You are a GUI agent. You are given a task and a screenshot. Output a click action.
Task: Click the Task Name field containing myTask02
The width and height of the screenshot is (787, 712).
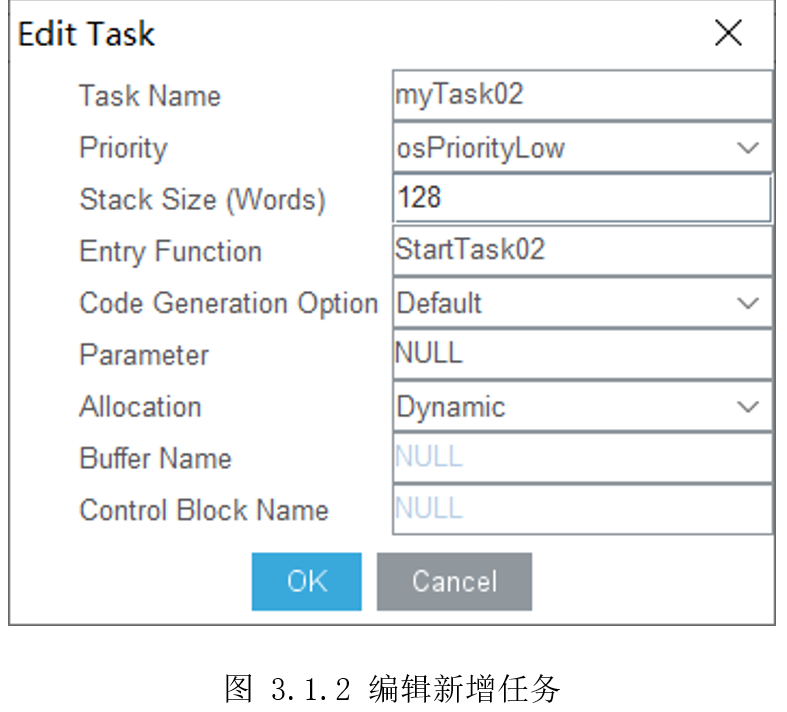click(582, 95)
